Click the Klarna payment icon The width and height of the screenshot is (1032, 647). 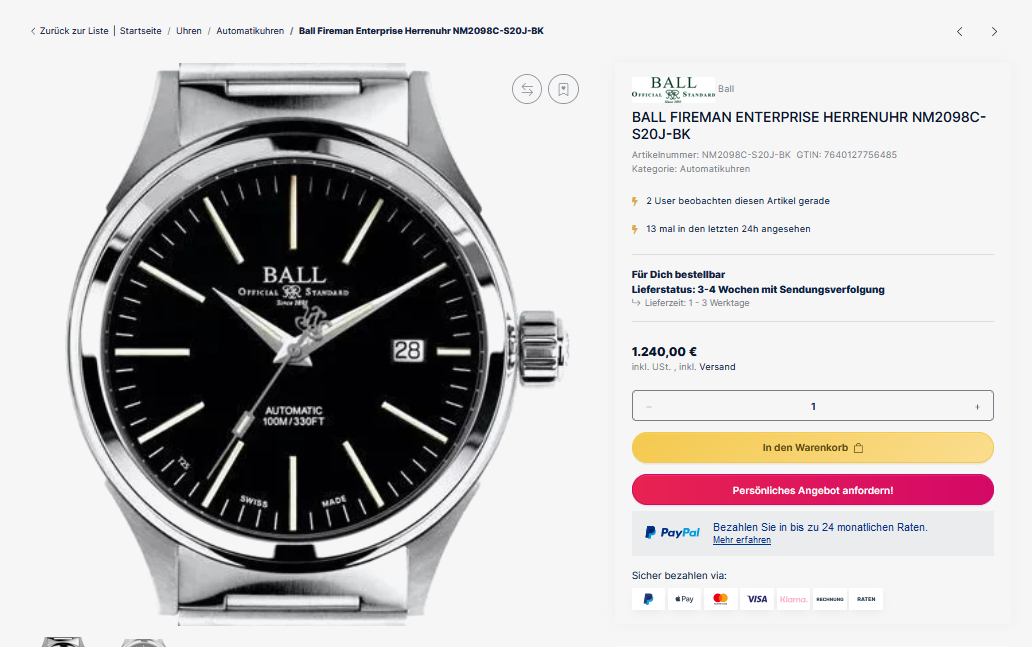793,599
